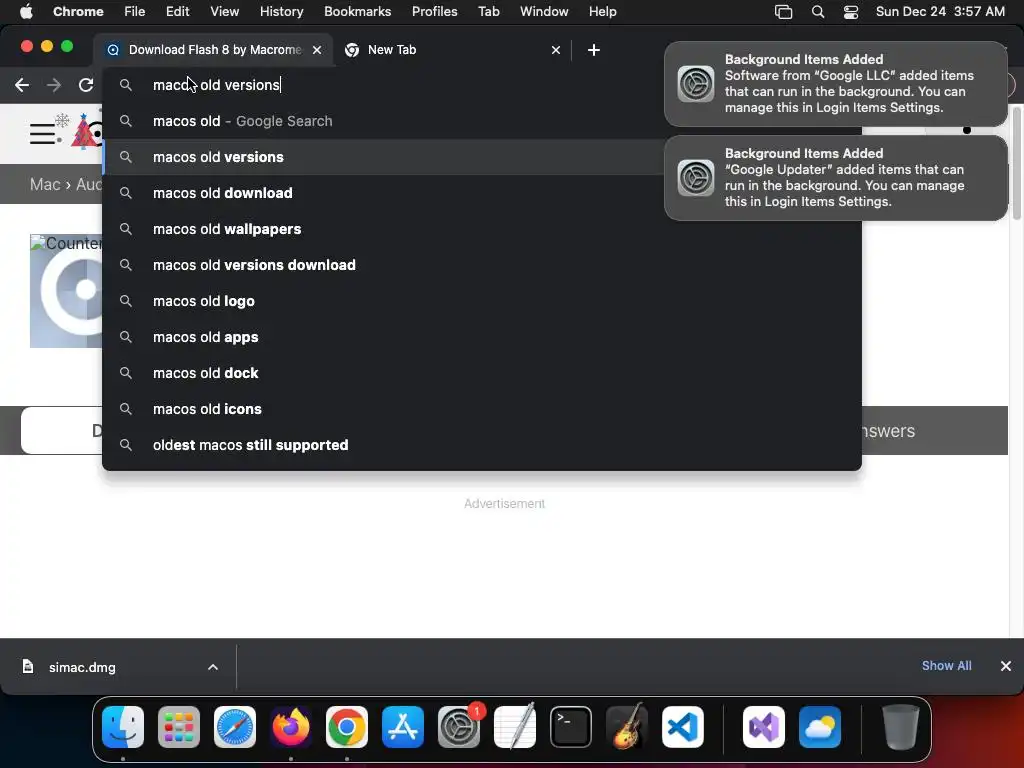Close the Download Flash 8 tab
The image size is (1024, 768).
pos(317,50)
